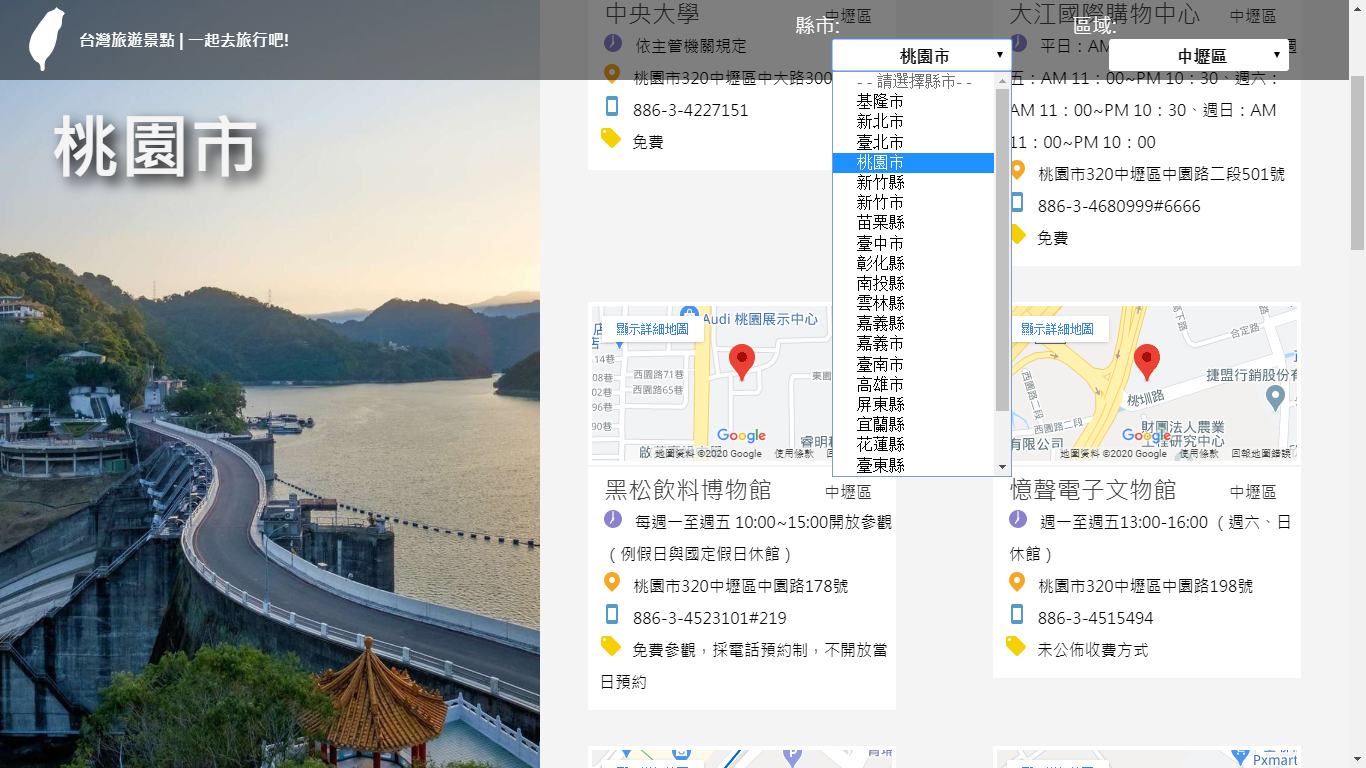Select 臺北市 from the county list
Viewport: 1366px width, 768px height.
point(880,142)
